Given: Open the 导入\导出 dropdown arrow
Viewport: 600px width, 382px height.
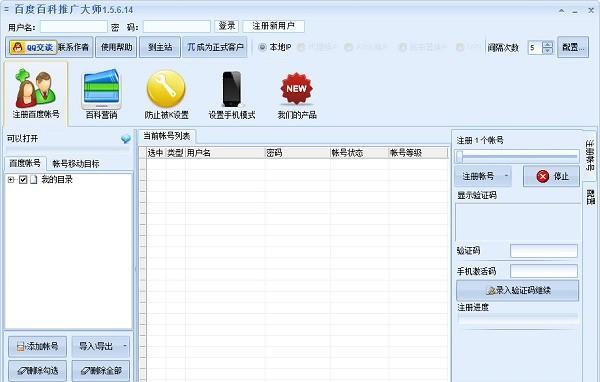Looking at the screenshot, I should pos(125,346).
